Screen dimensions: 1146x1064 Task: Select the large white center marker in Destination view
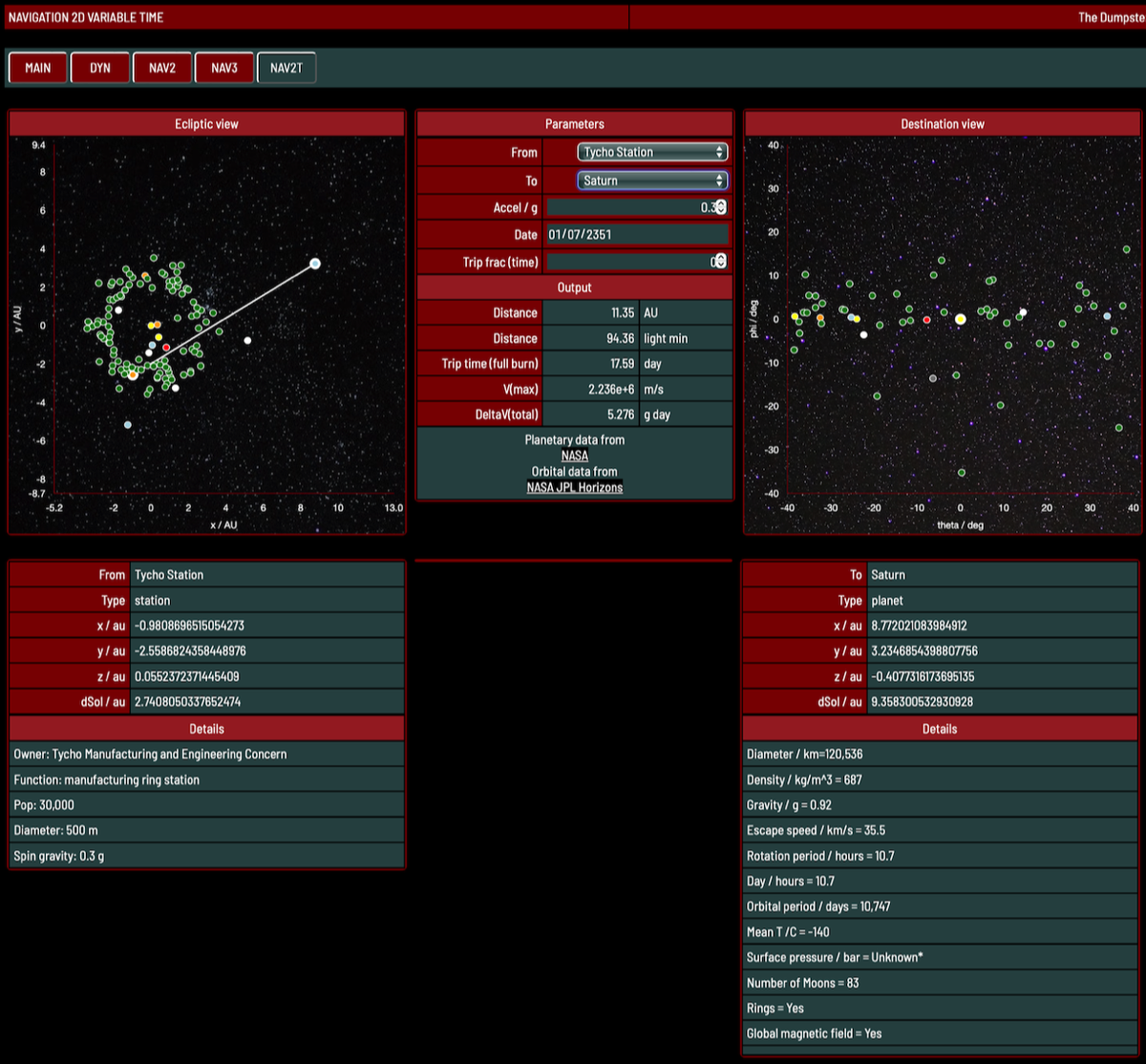coord(961,319)
